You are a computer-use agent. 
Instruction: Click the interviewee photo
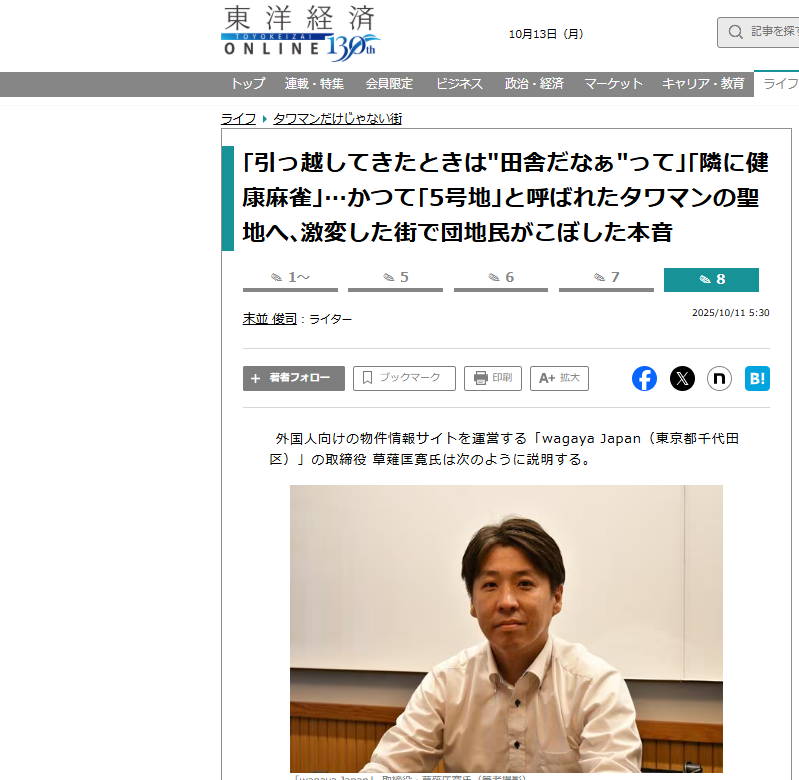click(x=506, y=629)
